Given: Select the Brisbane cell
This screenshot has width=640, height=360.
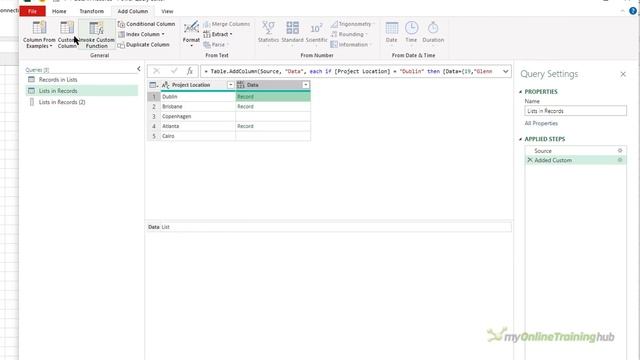Looking at the screenshot, I should [198, 107].
